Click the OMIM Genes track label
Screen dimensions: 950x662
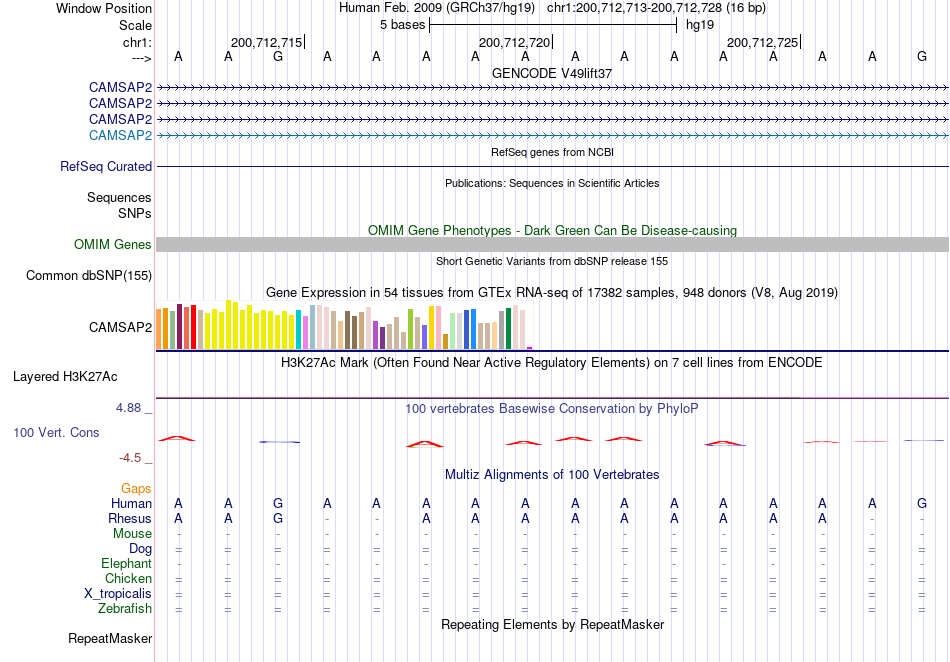(113, 244)
